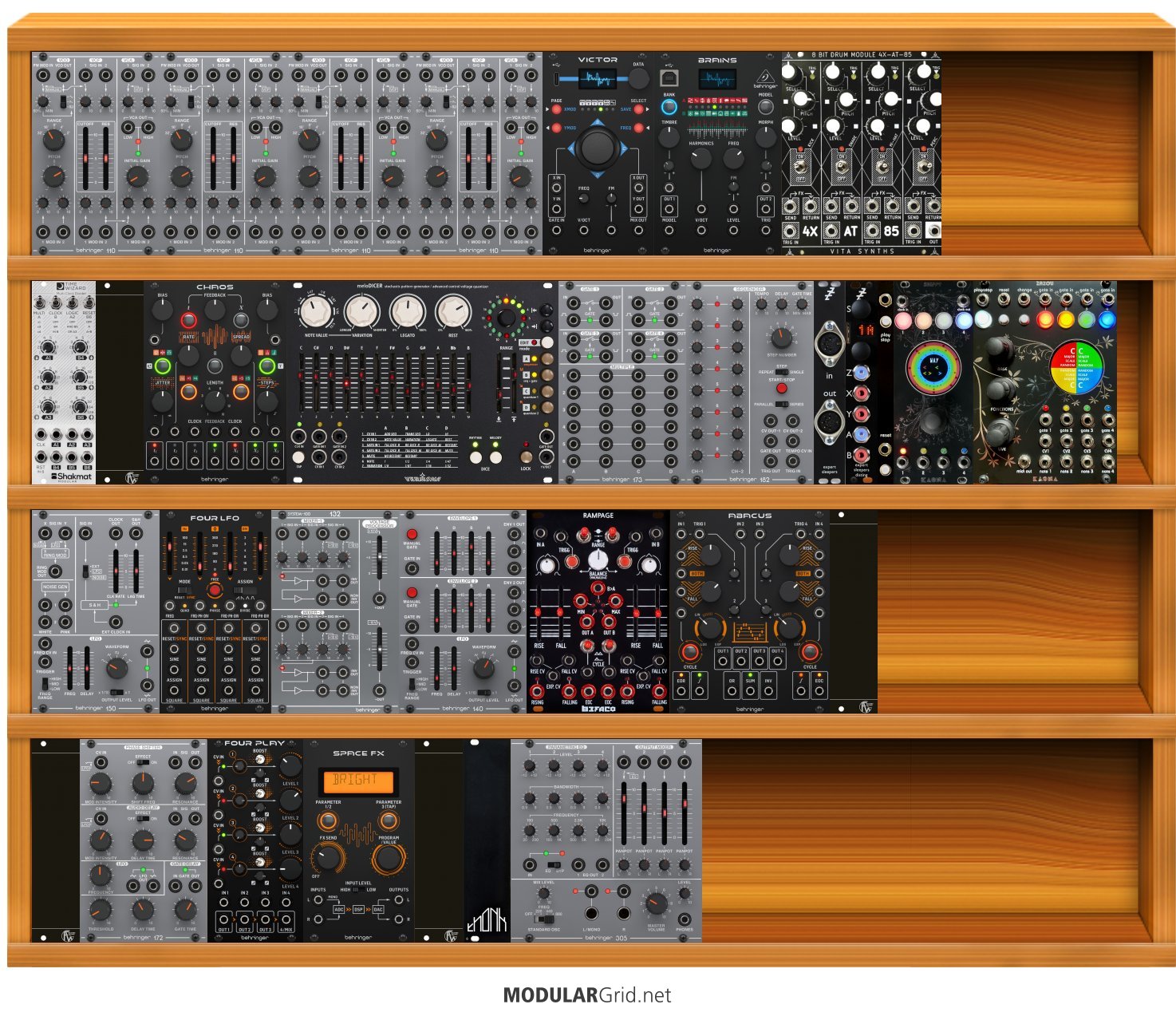Click the red SELECT/SAVE button on Victor
Image resolution: width=1176 pixels, height=1012 pixels.
[x=638, y=109]
